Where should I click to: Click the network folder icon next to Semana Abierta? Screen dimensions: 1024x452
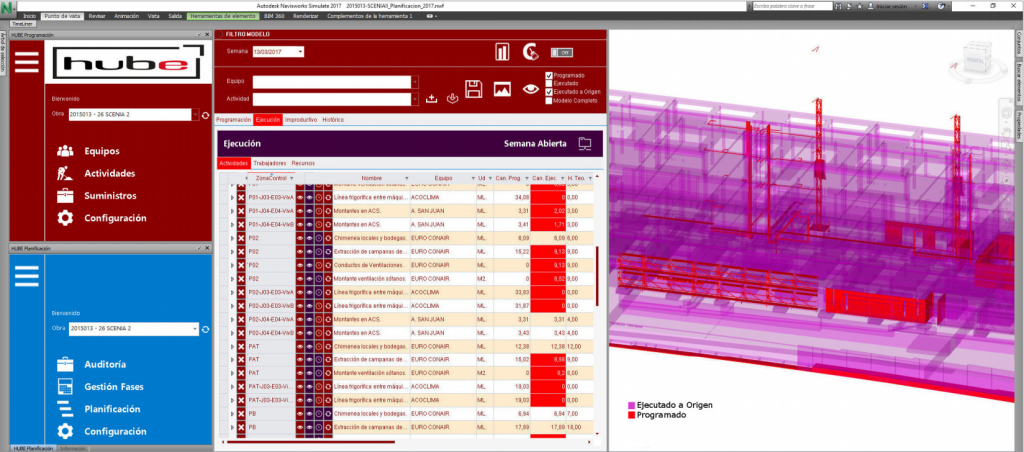pos(585,144)
